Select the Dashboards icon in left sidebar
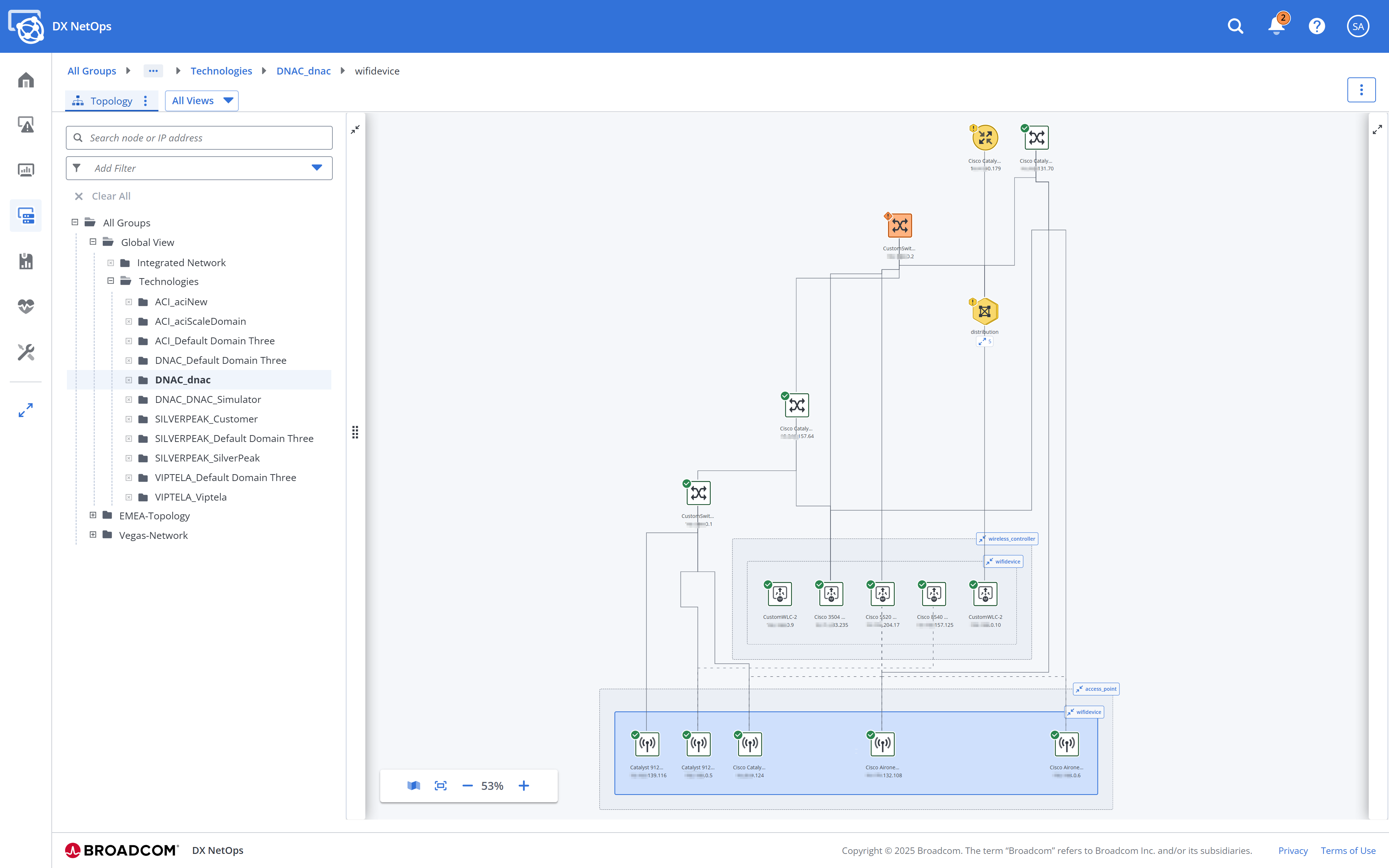This screenshot has width=1389, height=868. [25, 169]
